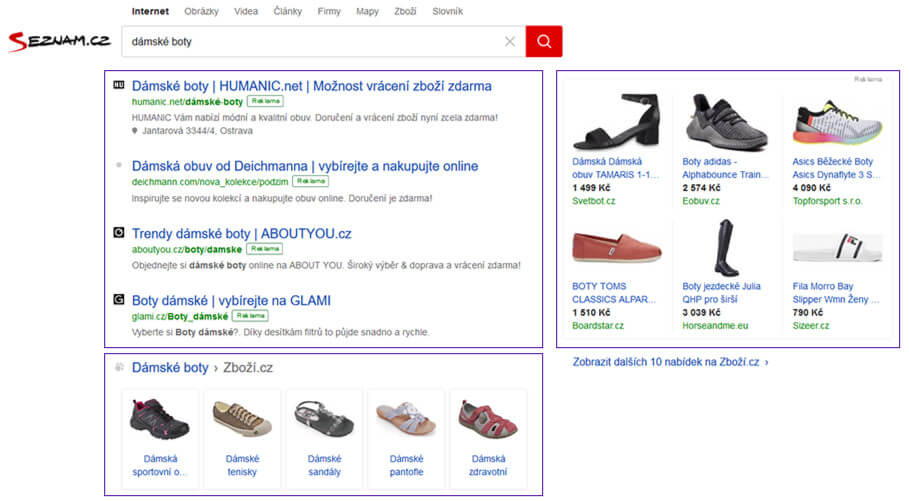Open the Dámské pantofle category label
The image size is (909, 501).
tap(406, 465)
